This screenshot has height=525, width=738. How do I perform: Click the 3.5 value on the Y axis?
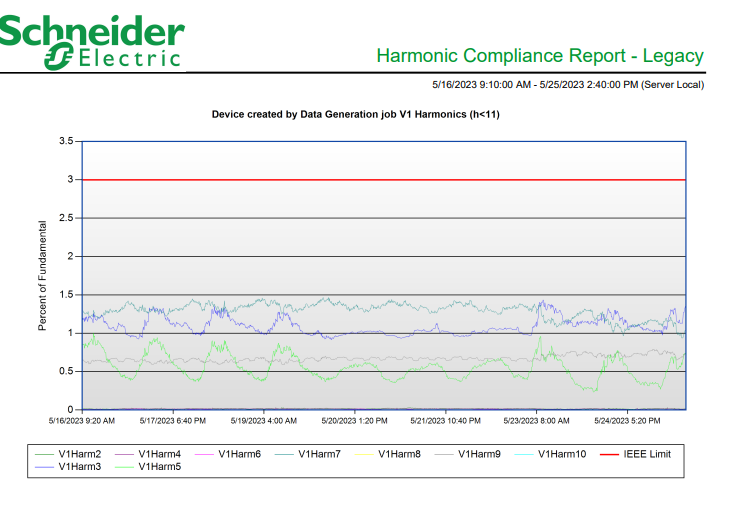click(x=66, y=141)
